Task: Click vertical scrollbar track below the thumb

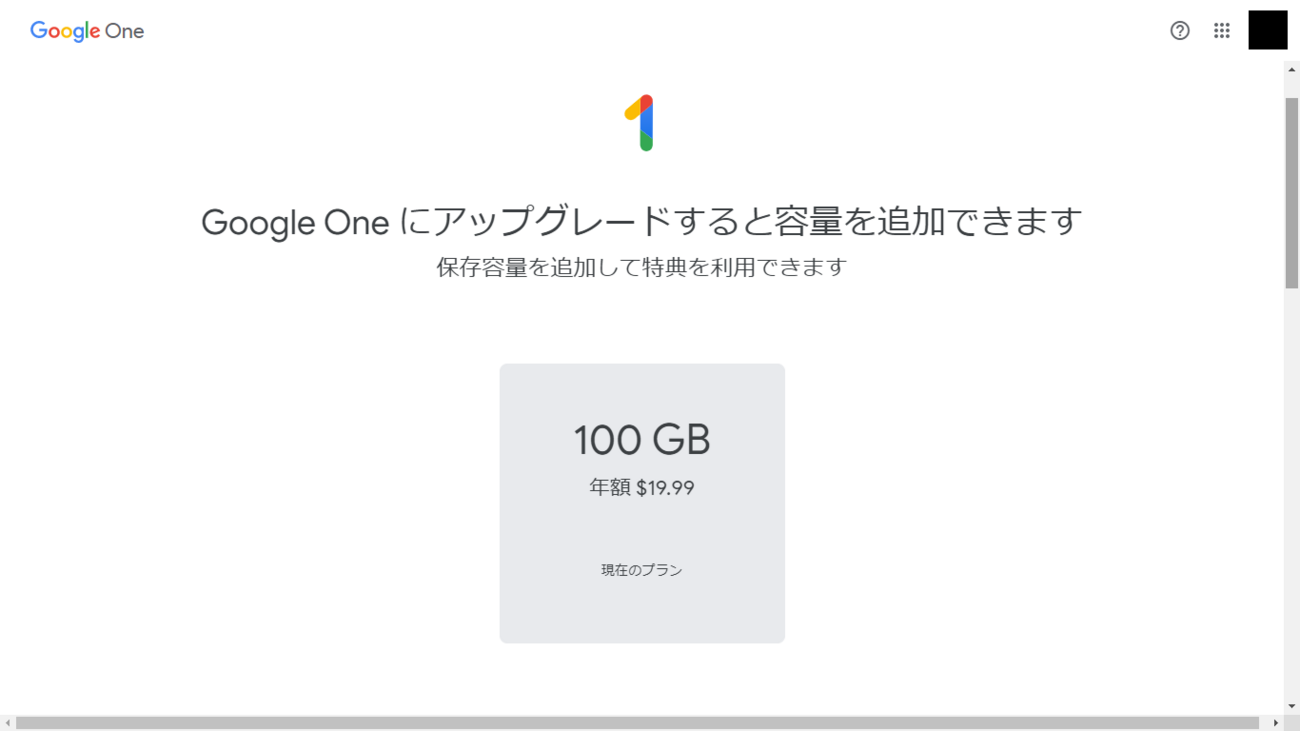Action: (x=1292, y=500)
